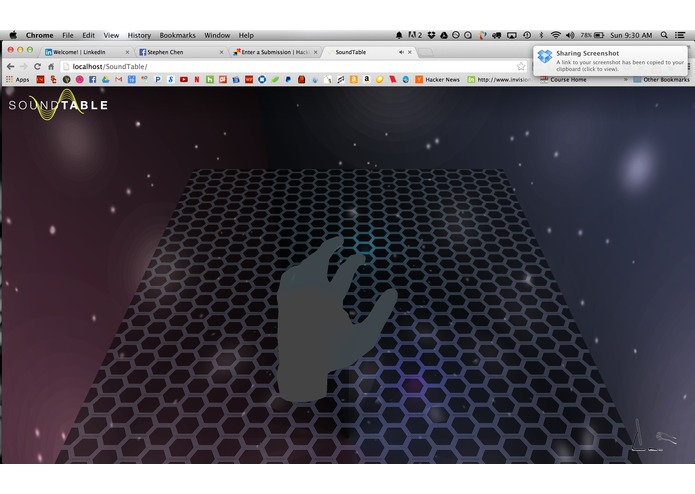Click the browser Forward arrow
Viewport: 695px width, 494px height.
click(x=24, y=66)
